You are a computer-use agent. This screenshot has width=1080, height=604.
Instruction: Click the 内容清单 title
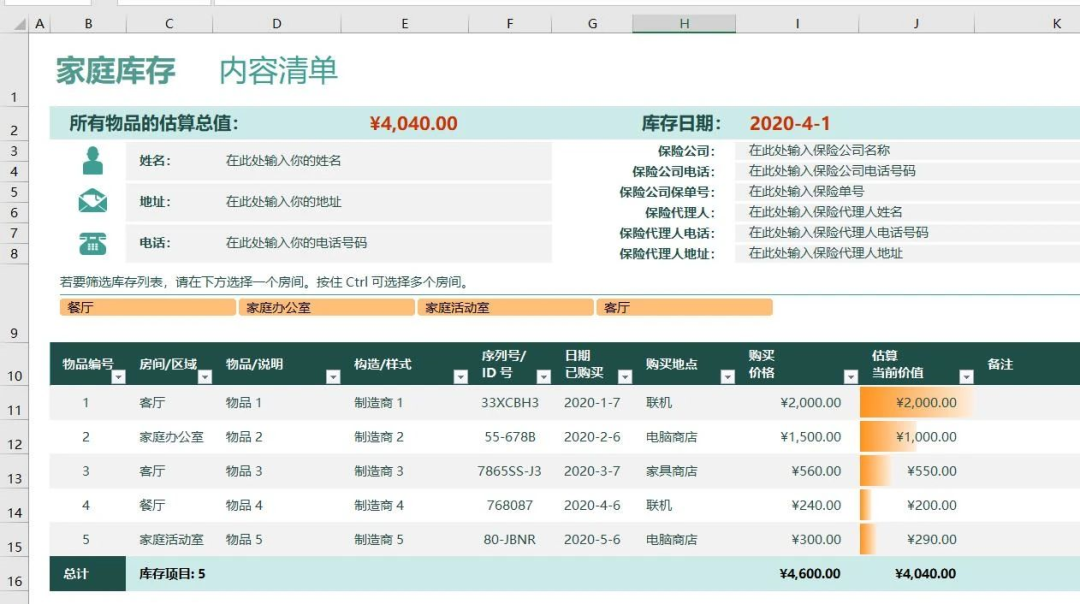click(278, 71)
